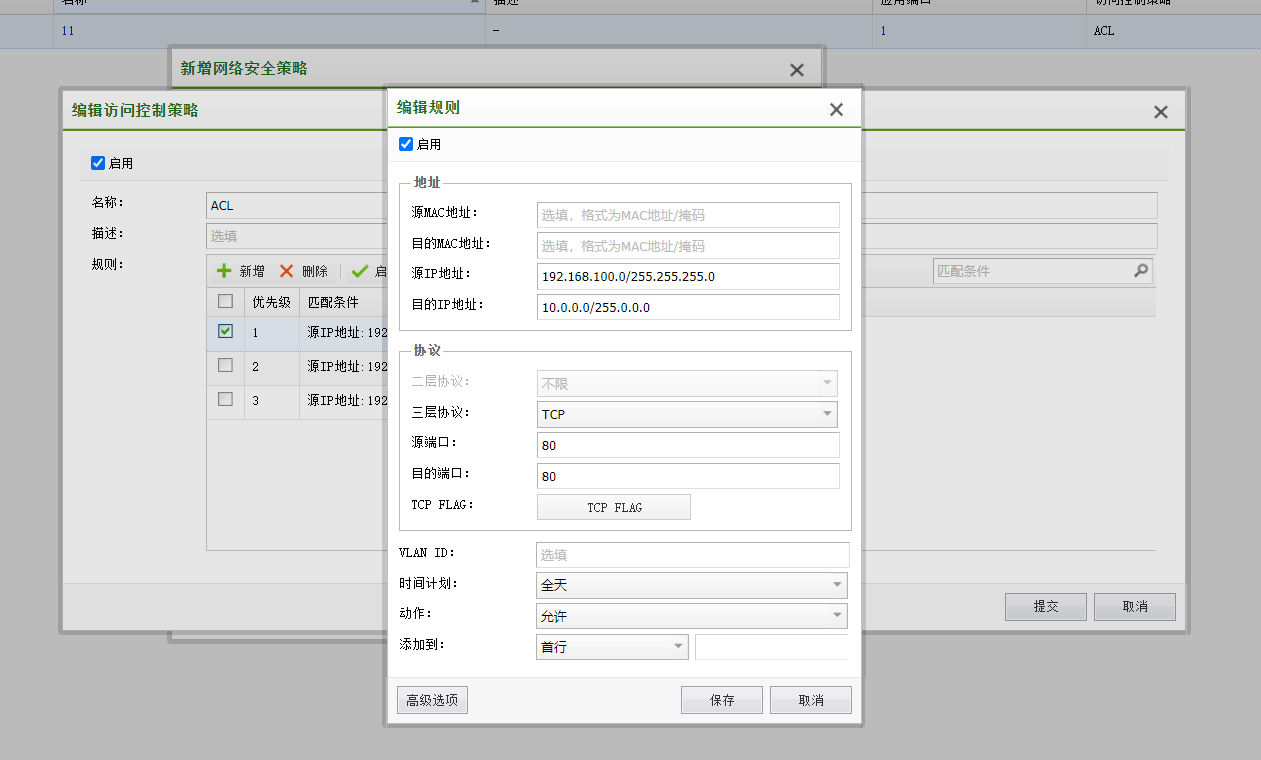Close the 编辑访问控制策略 dialog
1261x760 pixels.
pos(1160,112)
